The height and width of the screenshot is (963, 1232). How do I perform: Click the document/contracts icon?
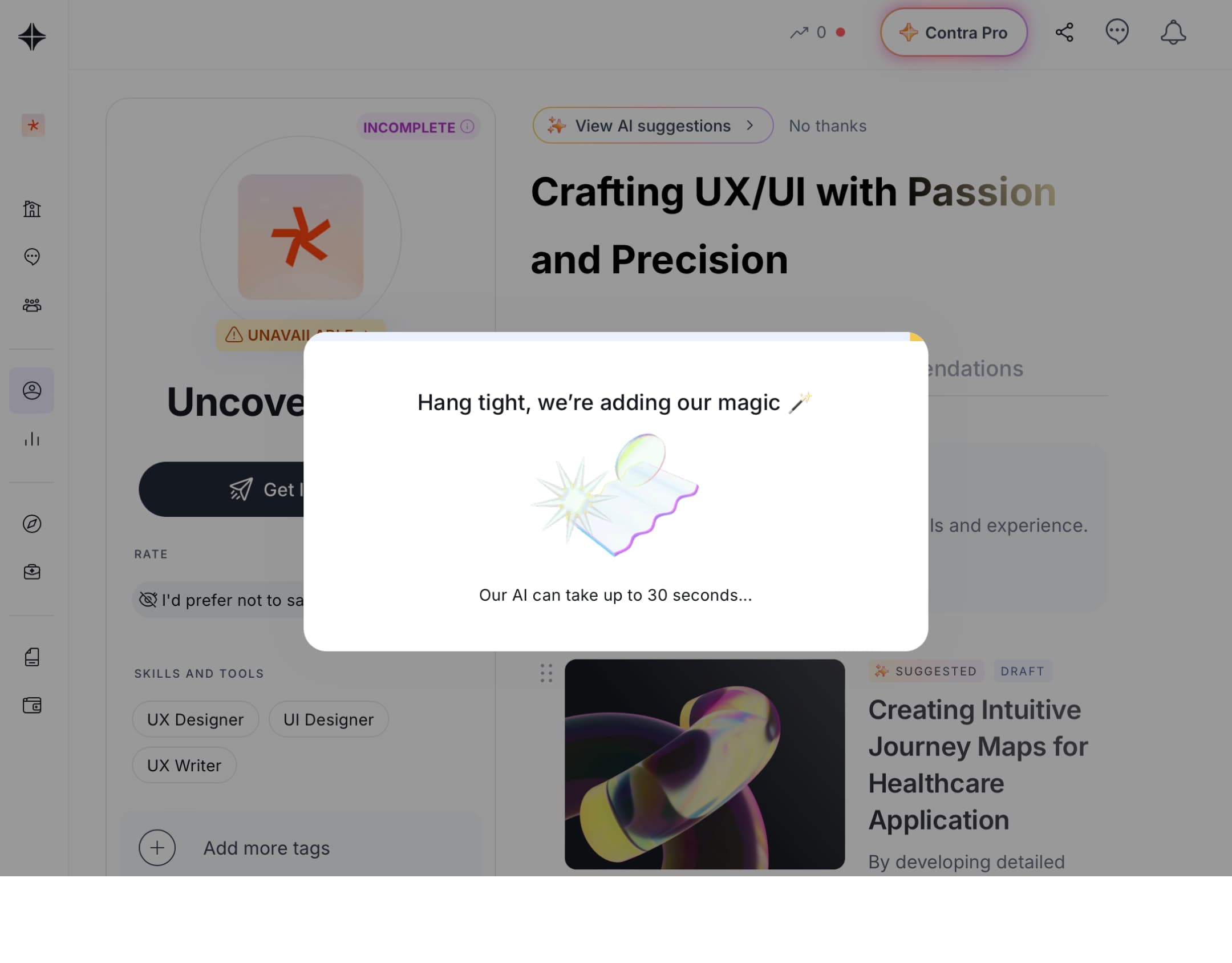(x=32, y=657)
